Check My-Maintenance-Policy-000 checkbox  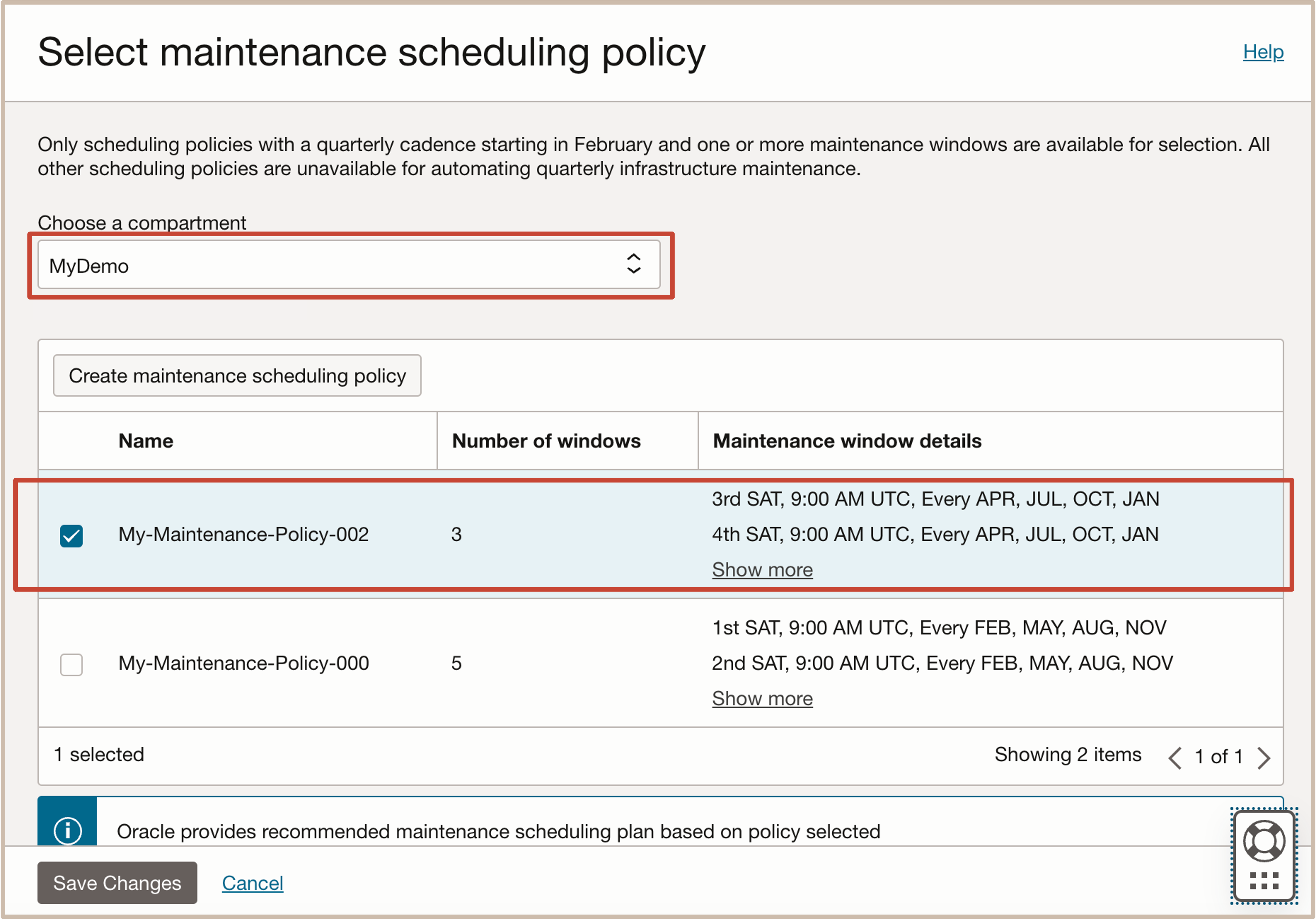[x=72, y=664]
